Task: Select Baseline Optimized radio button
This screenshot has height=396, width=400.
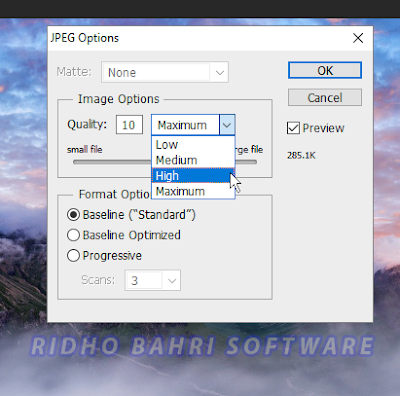Action: (x=73, y=235)
